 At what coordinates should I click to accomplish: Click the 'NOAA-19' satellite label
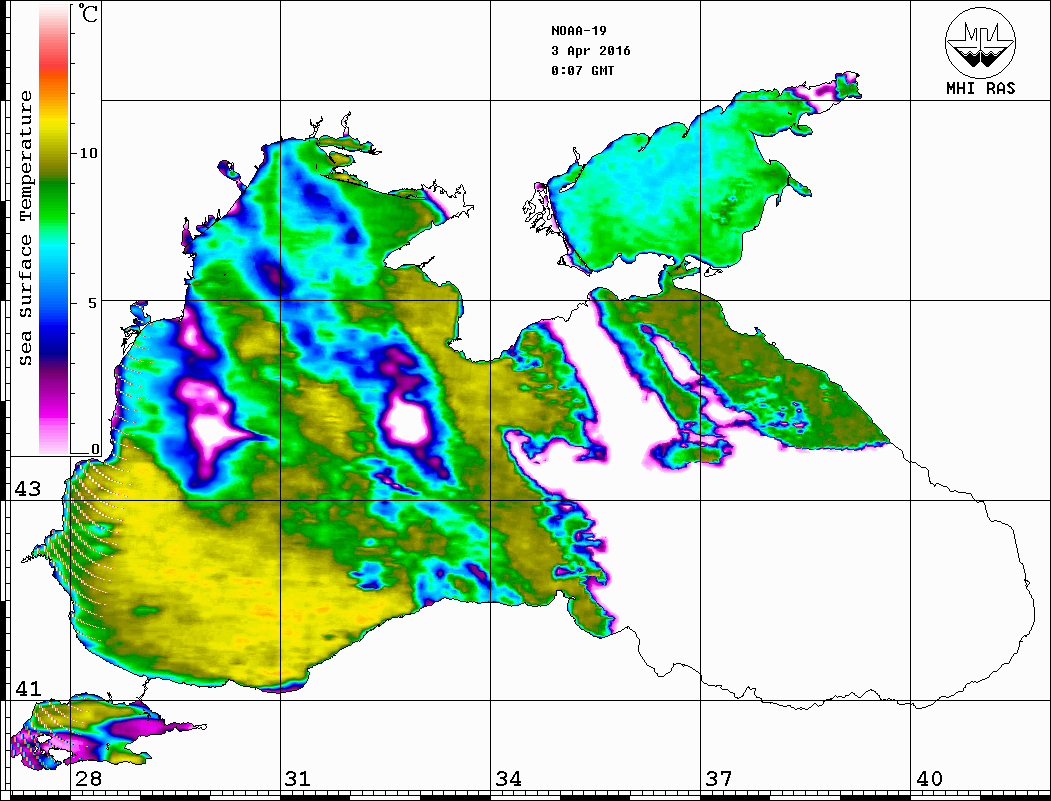579,31
